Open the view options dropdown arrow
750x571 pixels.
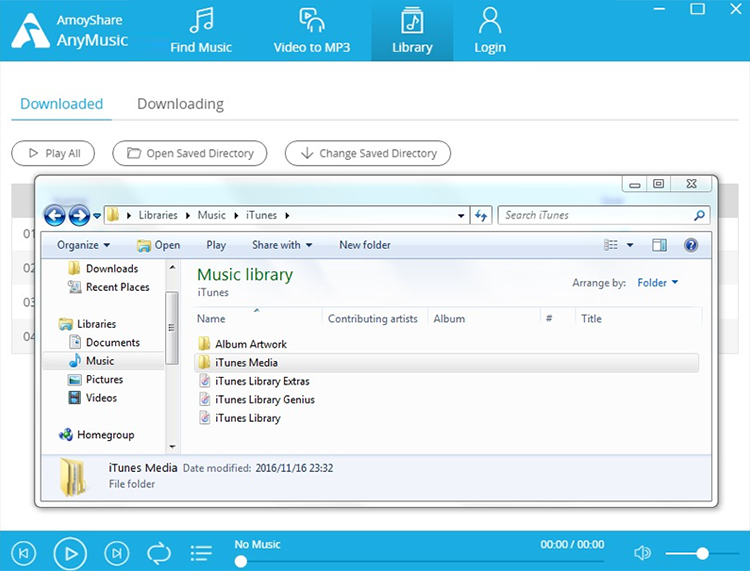click(x=630, y=245)
